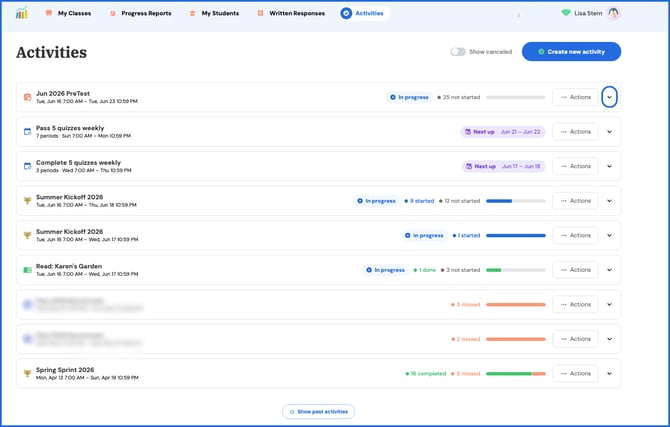Click the 3 not started label
Image resolution: width=670 pixels, height=427 pixels.
tap(460, 270)
